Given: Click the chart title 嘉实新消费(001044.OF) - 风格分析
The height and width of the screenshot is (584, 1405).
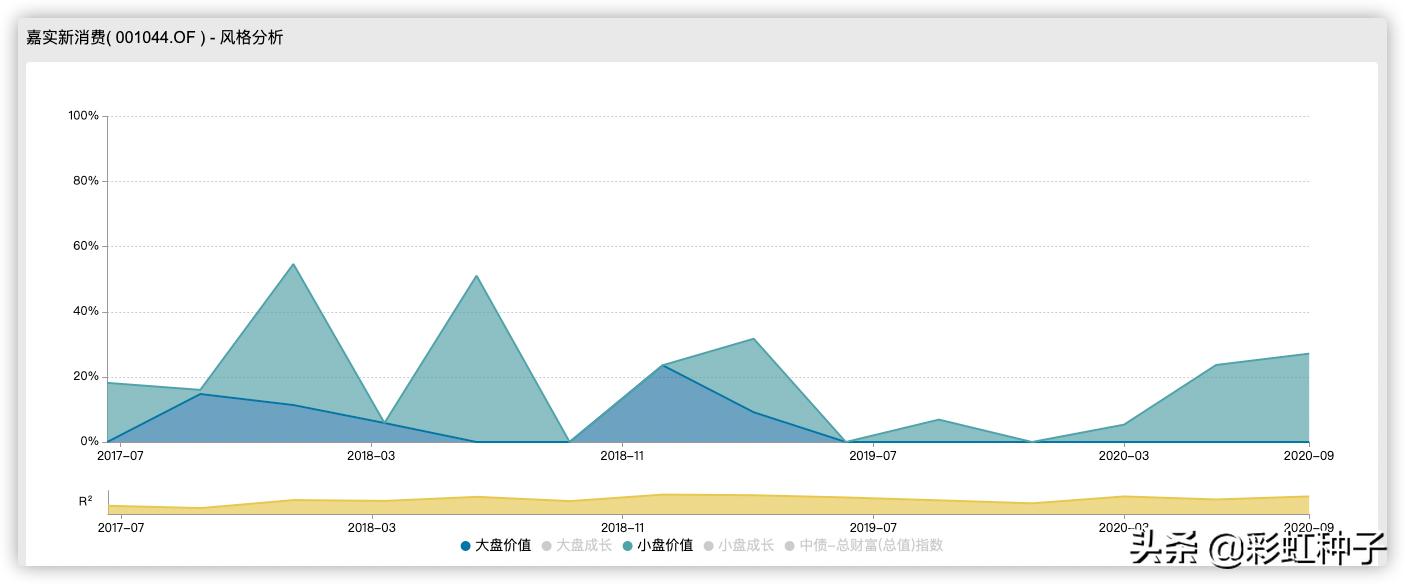Looking at the screenshot, I should click(155, 38).
